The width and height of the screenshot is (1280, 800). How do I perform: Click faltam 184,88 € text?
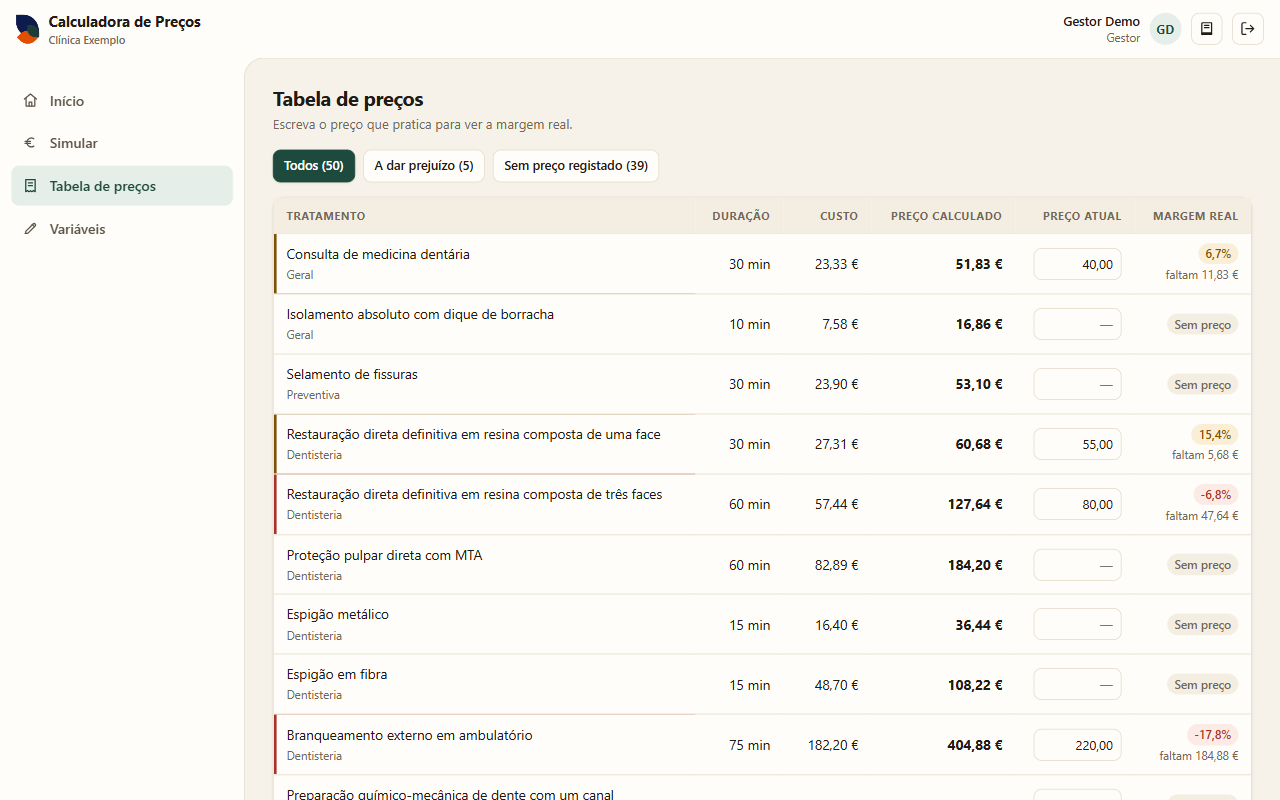(x=1199, y=756)
